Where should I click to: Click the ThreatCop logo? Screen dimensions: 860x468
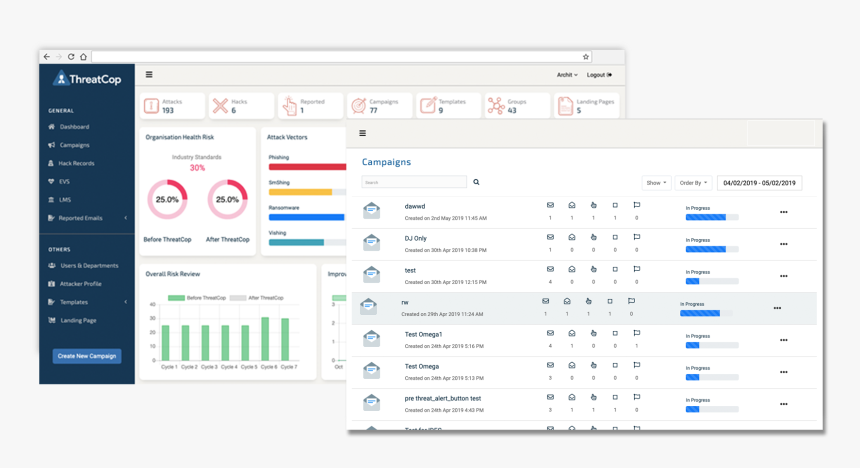(87, 79)
